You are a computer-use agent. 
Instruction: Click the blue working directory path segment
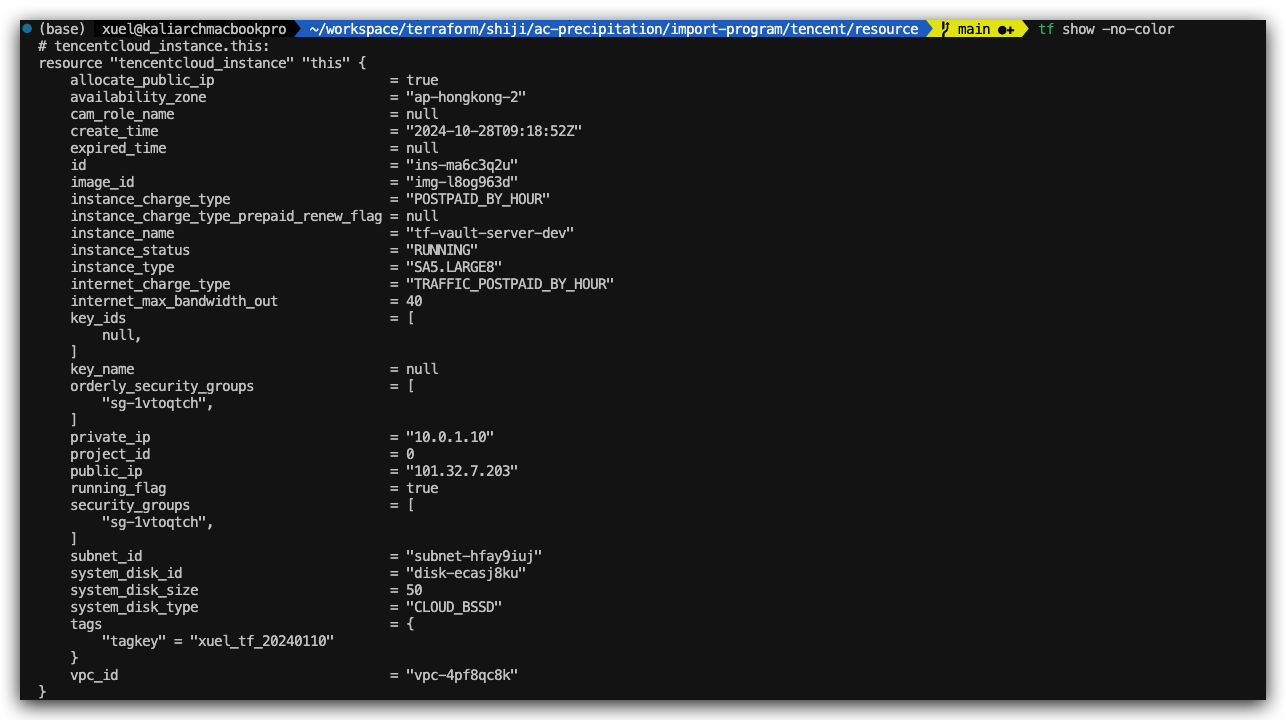pyautogui.click(x=613, y=29)
